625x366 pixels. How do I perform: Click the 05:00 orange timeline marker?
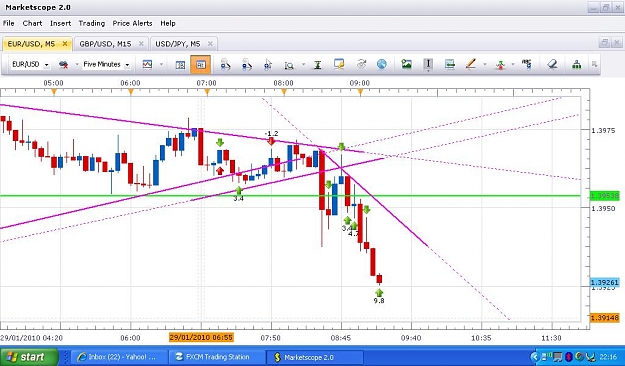(x=54, y=92)
